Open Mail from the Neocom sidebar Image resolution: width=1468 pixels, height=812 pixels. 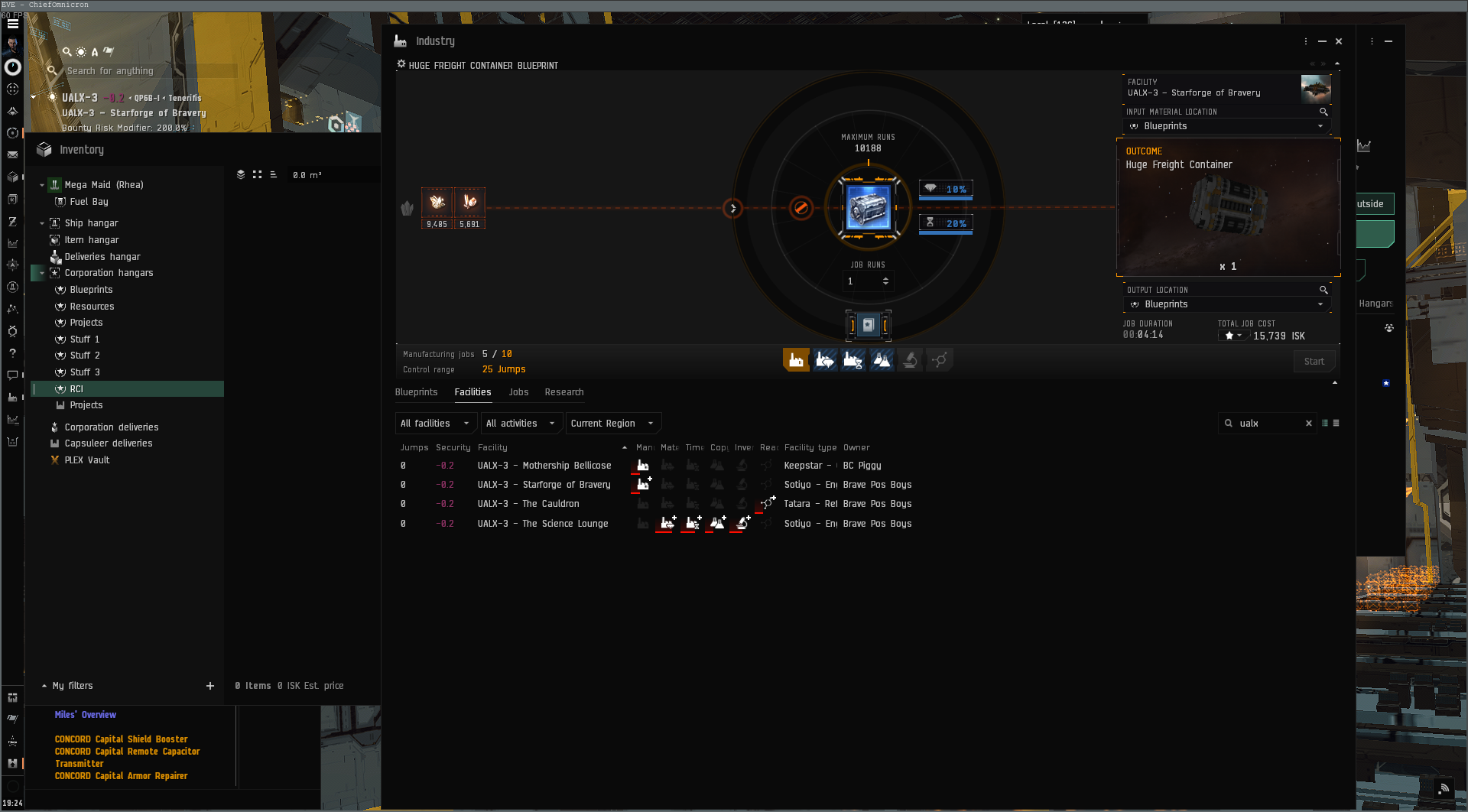point(12,154)
